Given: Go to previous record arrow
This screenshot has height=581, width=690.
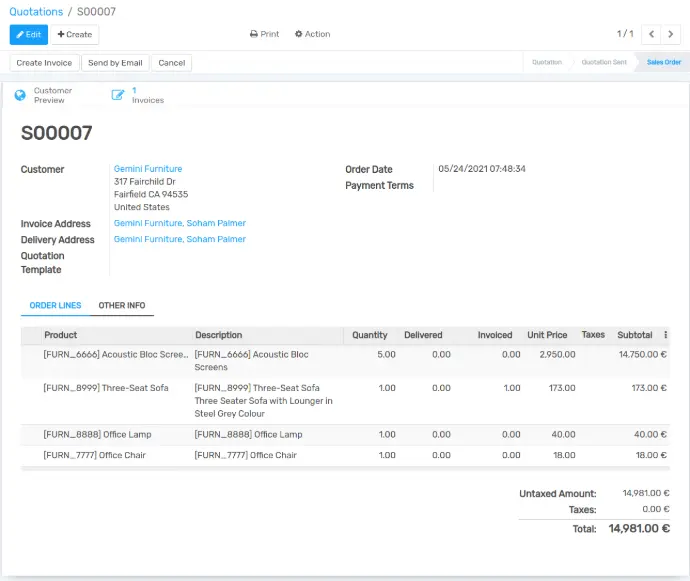Looking at the screenshot, I should click(651, 34).
